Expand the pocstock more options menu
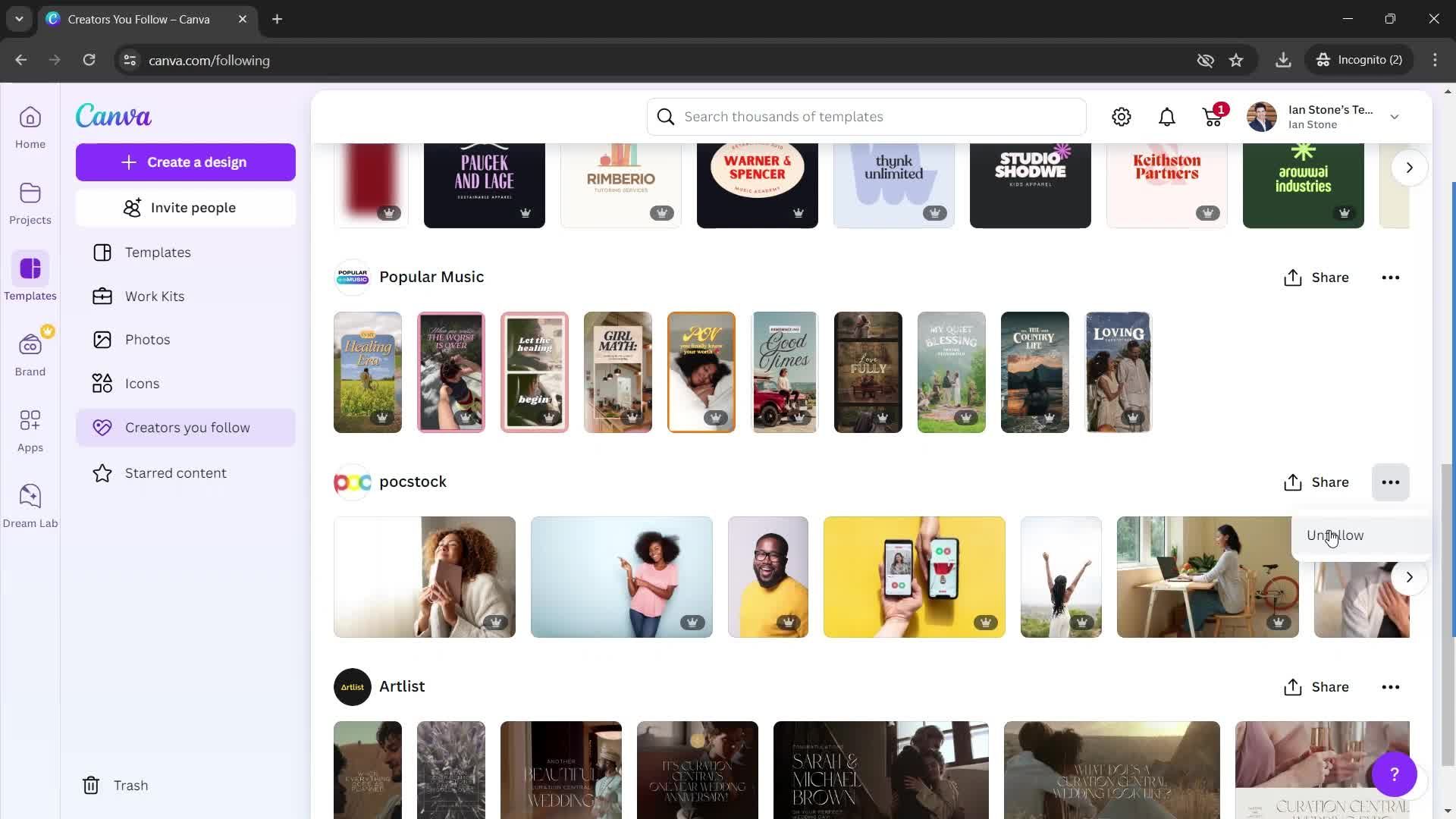Image resolution: width=1456 pixels, height=819 pixels. 1390,482
